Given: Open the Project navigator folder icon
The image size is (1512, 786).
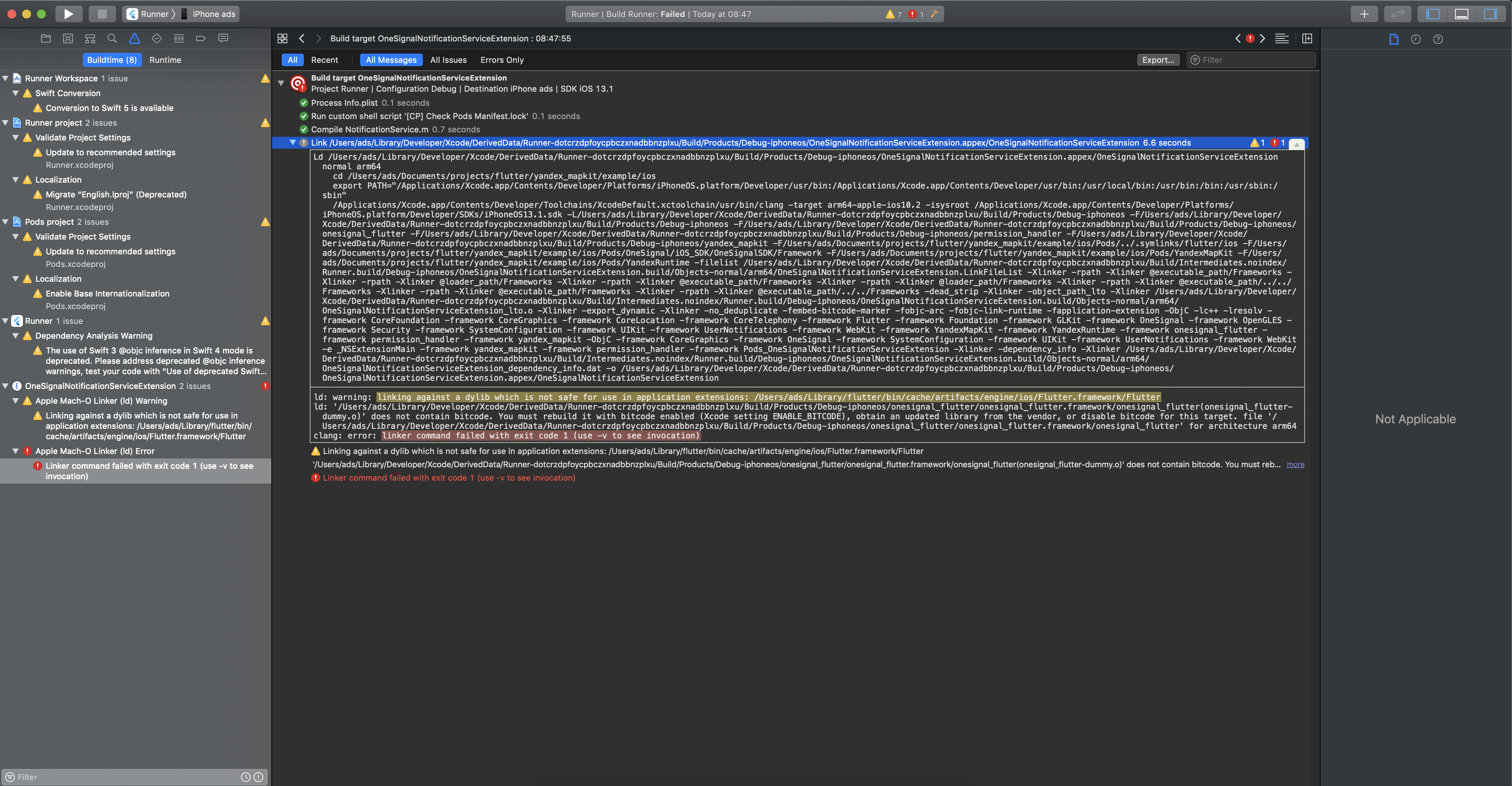Looking at the screenshot, I should 46,39.
